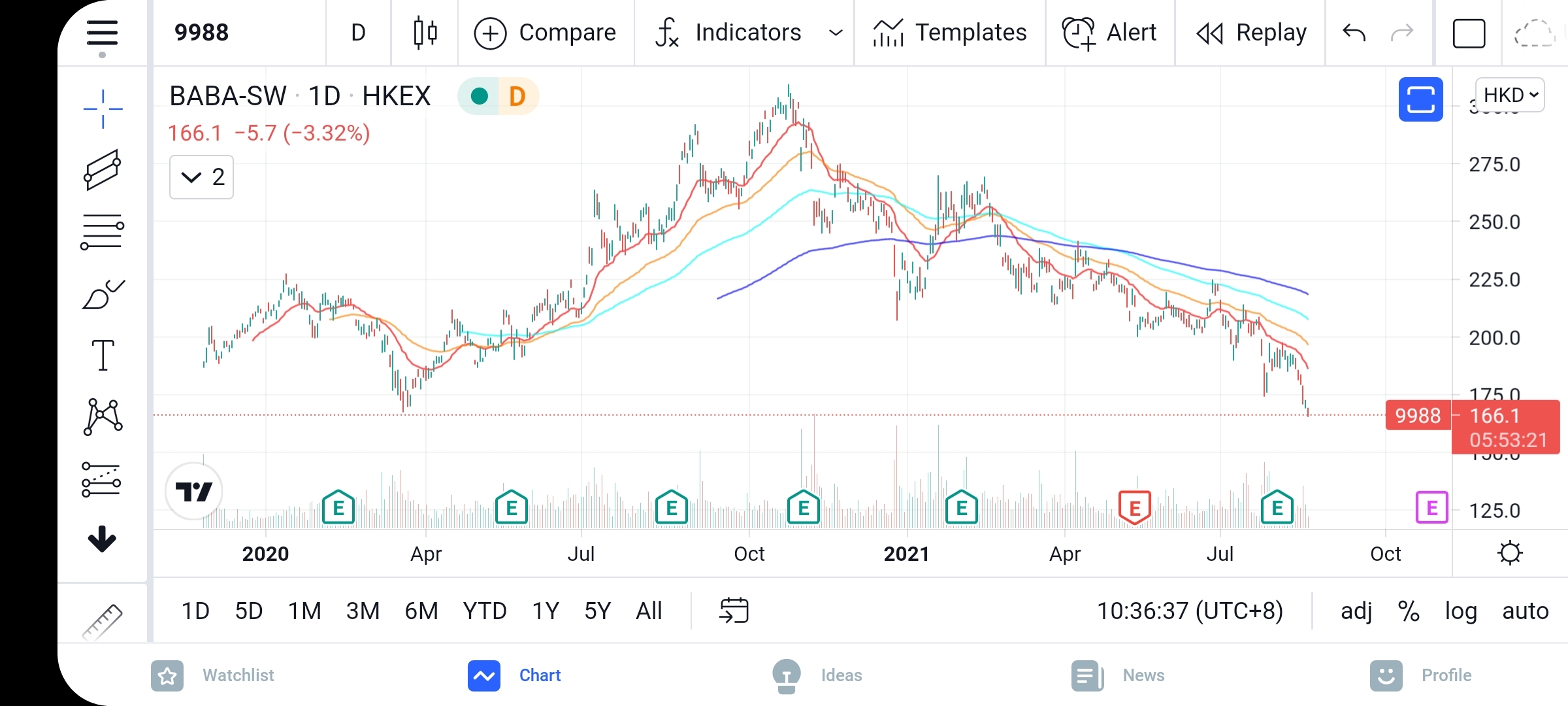Click the cloud save layout icon
Screen dimensions: 1568x706
(1534, 33)
